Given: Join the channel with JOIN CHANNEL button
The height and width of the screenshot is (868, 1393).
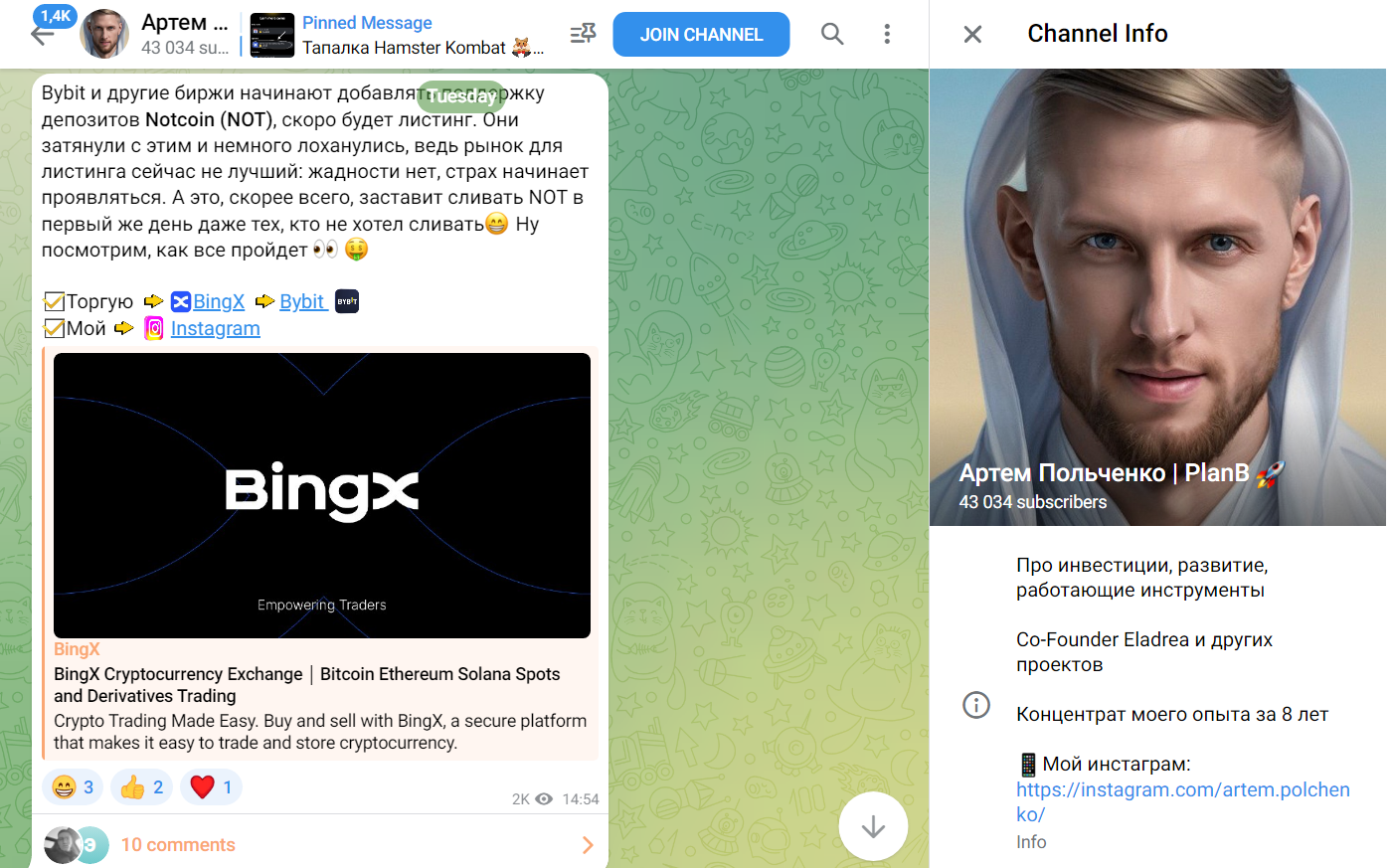Looking at the screenshot, I should pyautogui.click(x=701, y=34).
